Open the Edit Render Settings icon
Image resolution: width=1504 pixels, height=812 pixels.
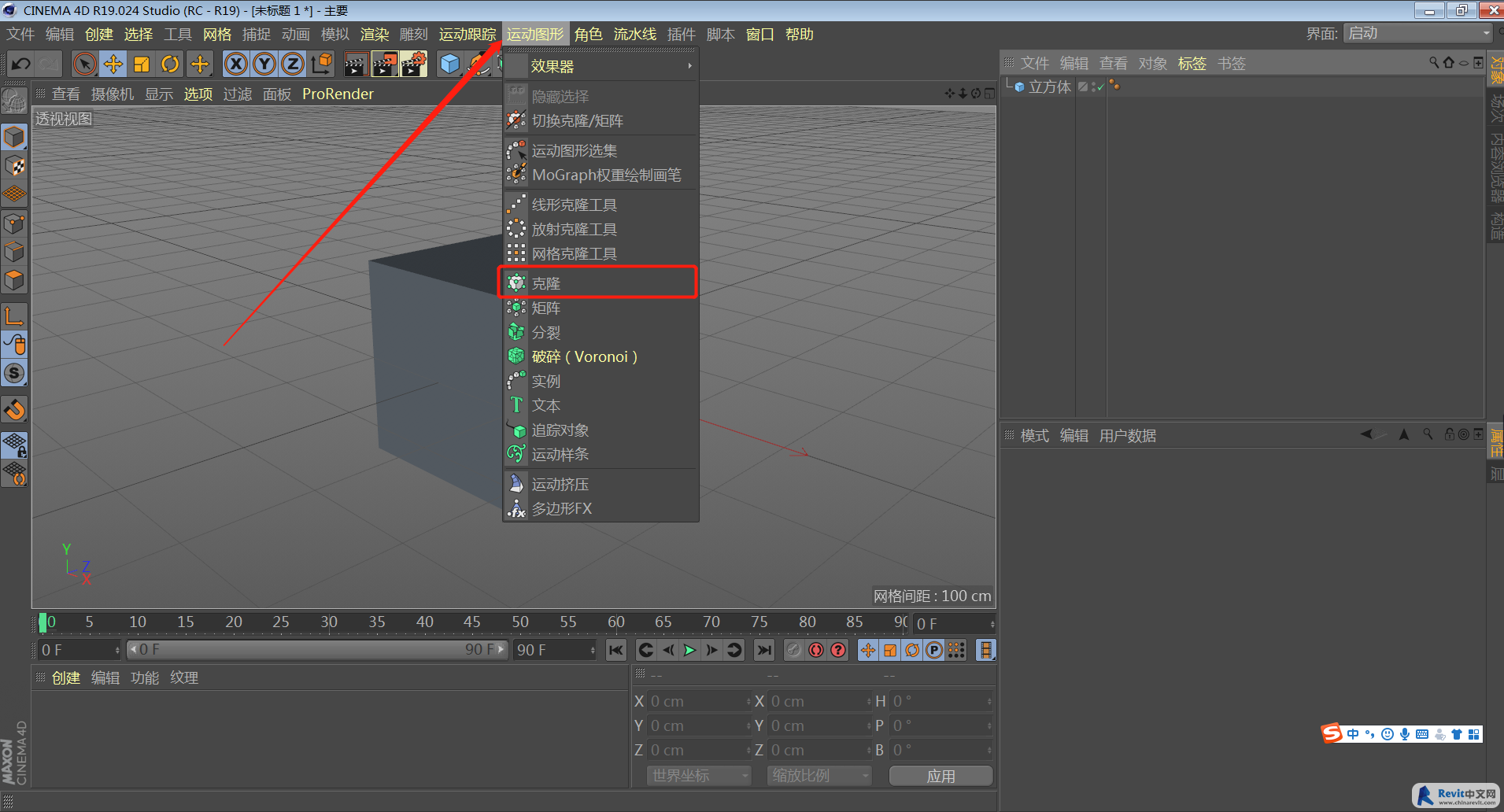413,64
